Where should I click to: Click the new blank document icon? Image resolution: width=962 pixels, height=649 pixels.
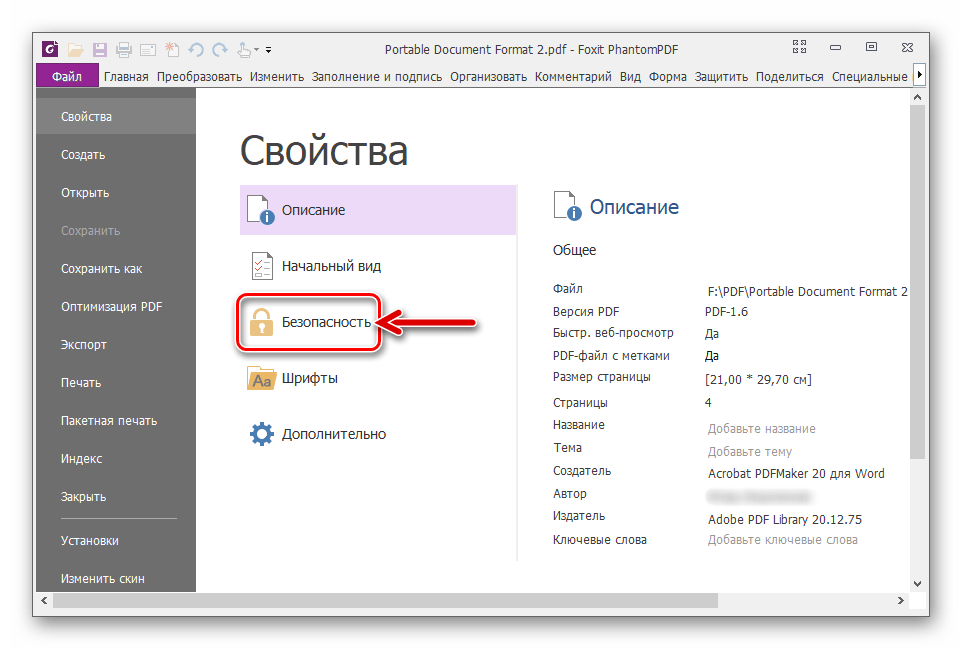[x=172, y=49]
